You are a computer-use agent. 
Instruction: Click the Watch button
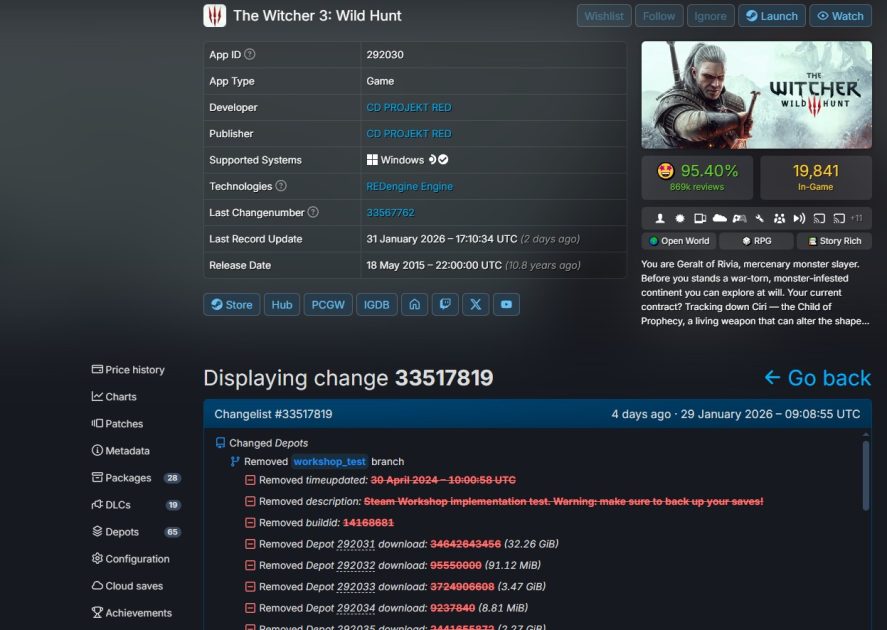point(840,15)
